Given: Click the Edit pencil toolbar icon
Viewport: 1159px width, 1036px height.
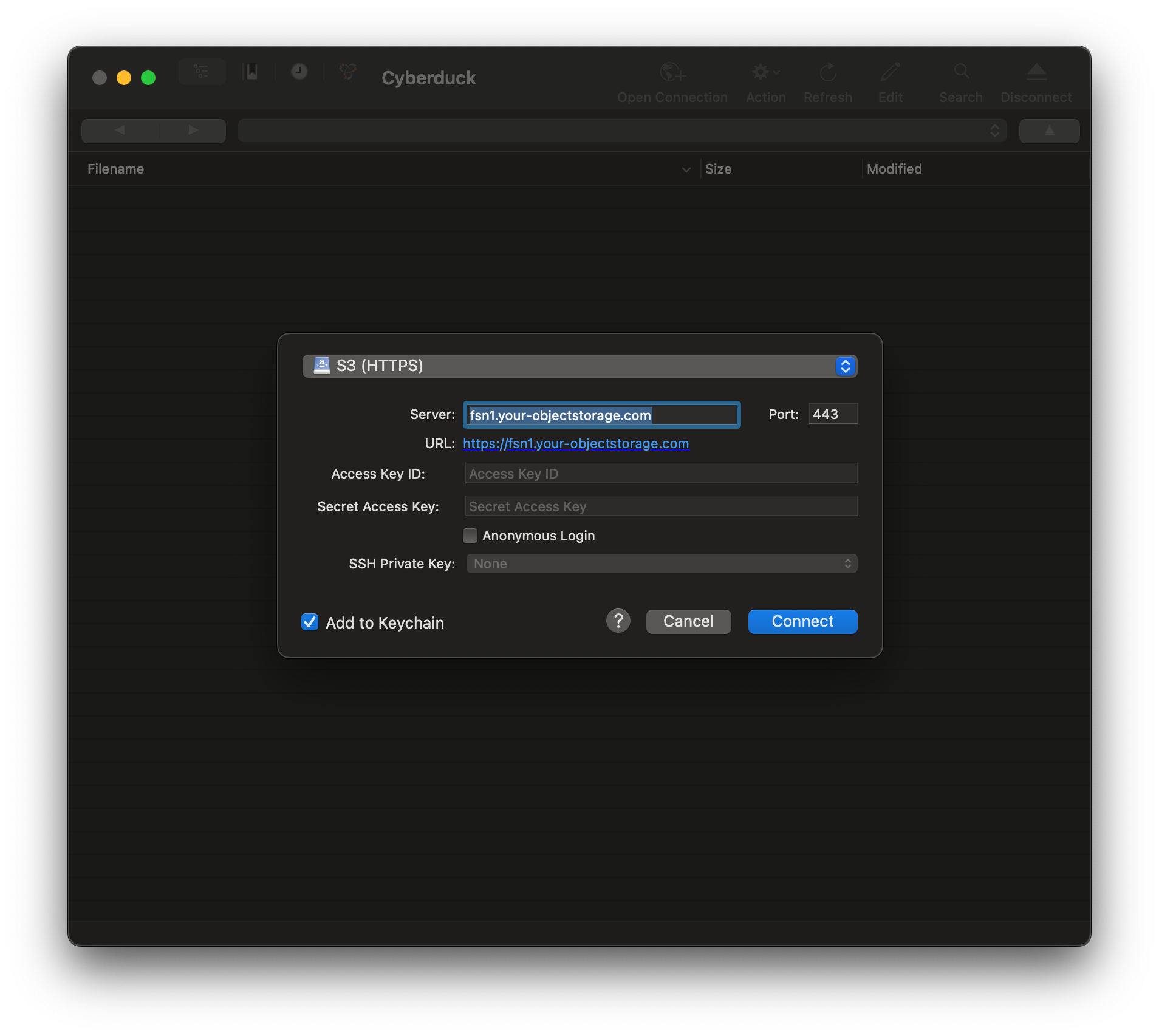Looking at the screenshot, I should click(890, 73).
